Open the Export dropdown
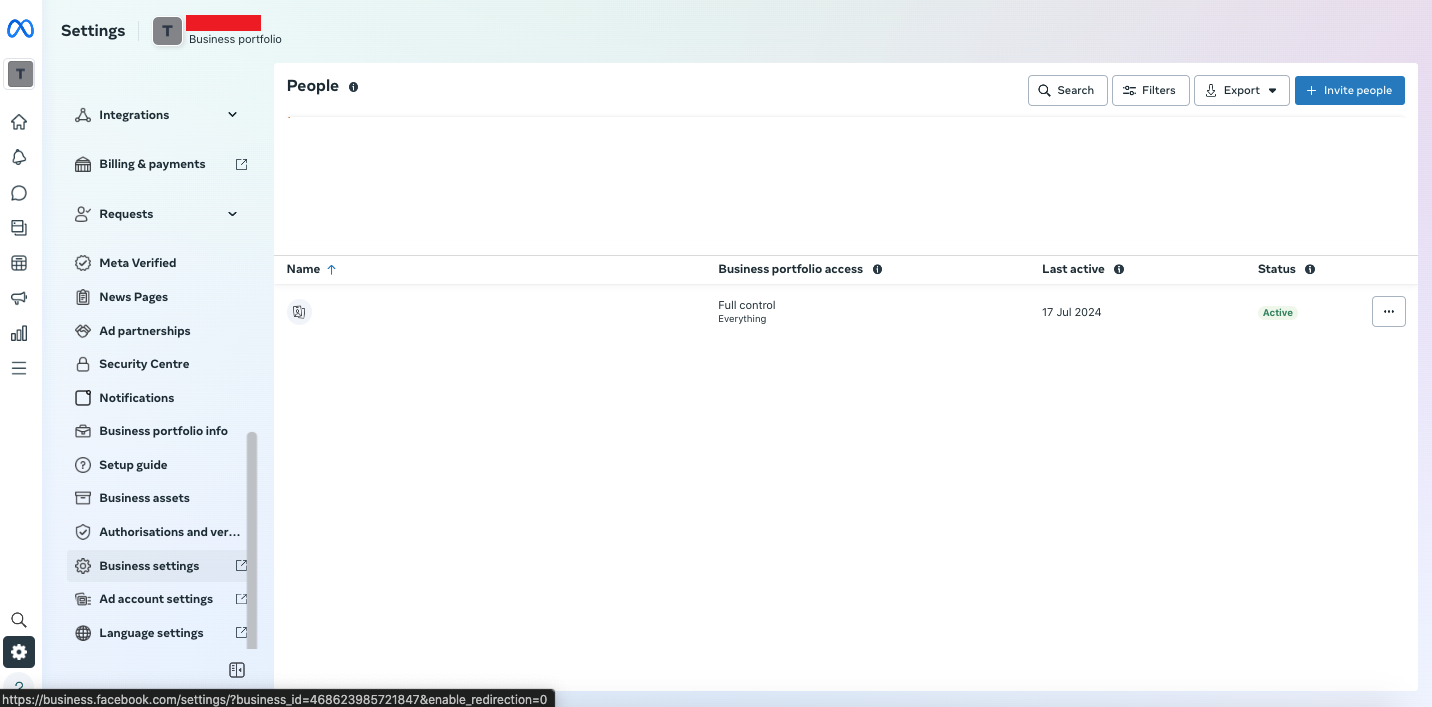The height and width of the screenshot is (707, 1432). point(1241,90)
